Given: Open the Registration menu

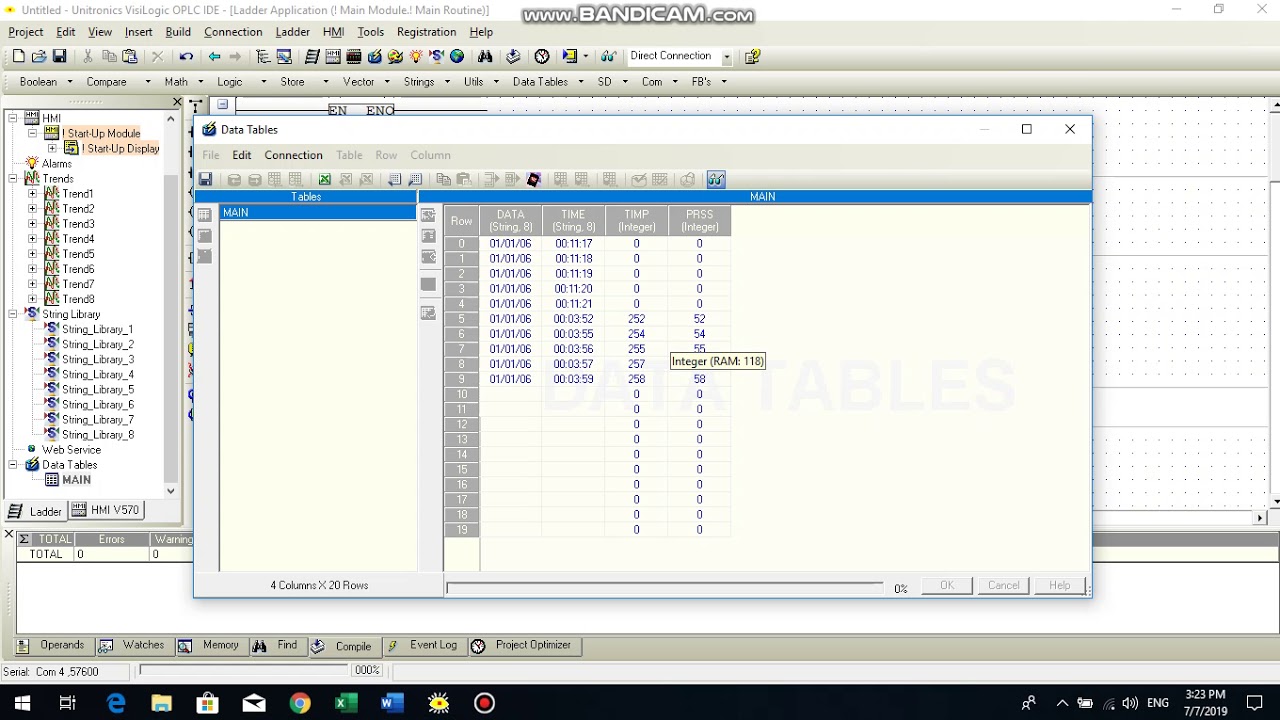Looking at the screenshot, I should pos(426,32).
